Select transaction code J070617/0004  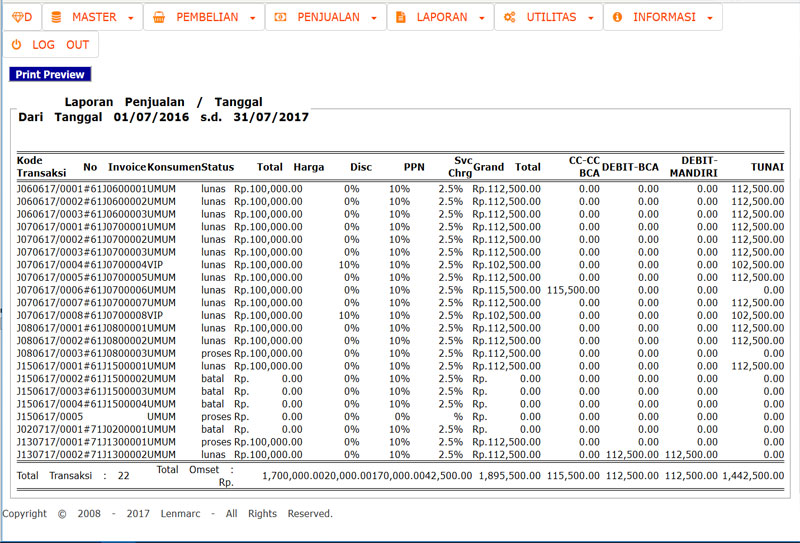point(49,265)
